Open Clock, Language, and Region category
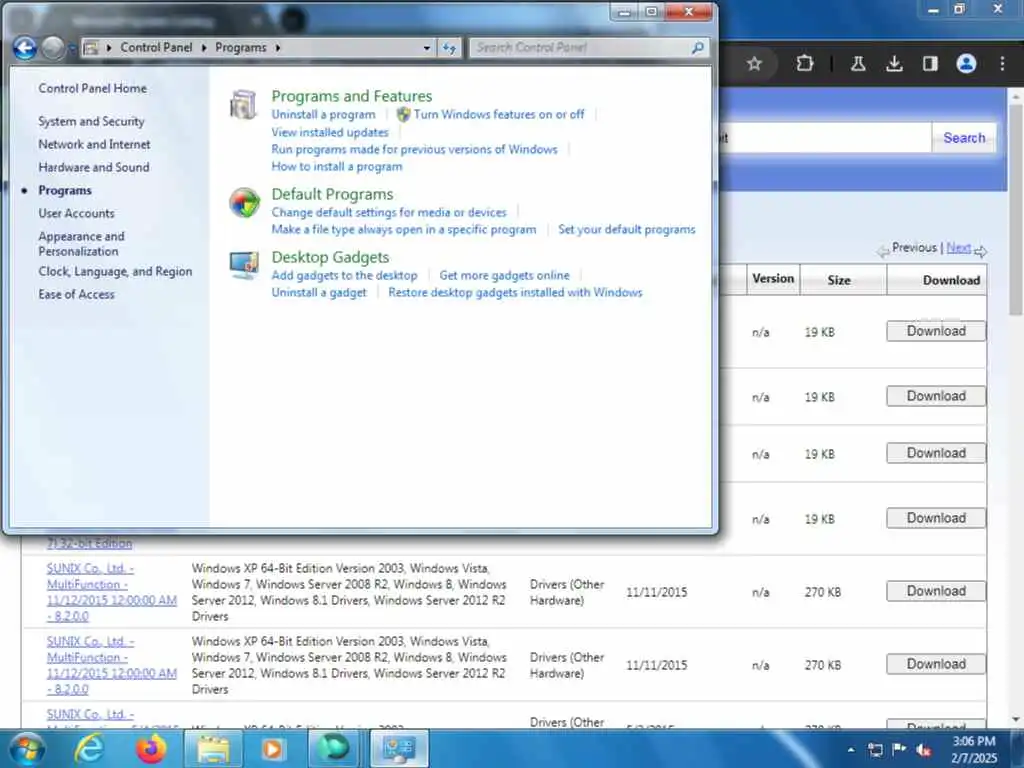The height and width of the screenshot is (768, 1024). click(x=115, y=272)
